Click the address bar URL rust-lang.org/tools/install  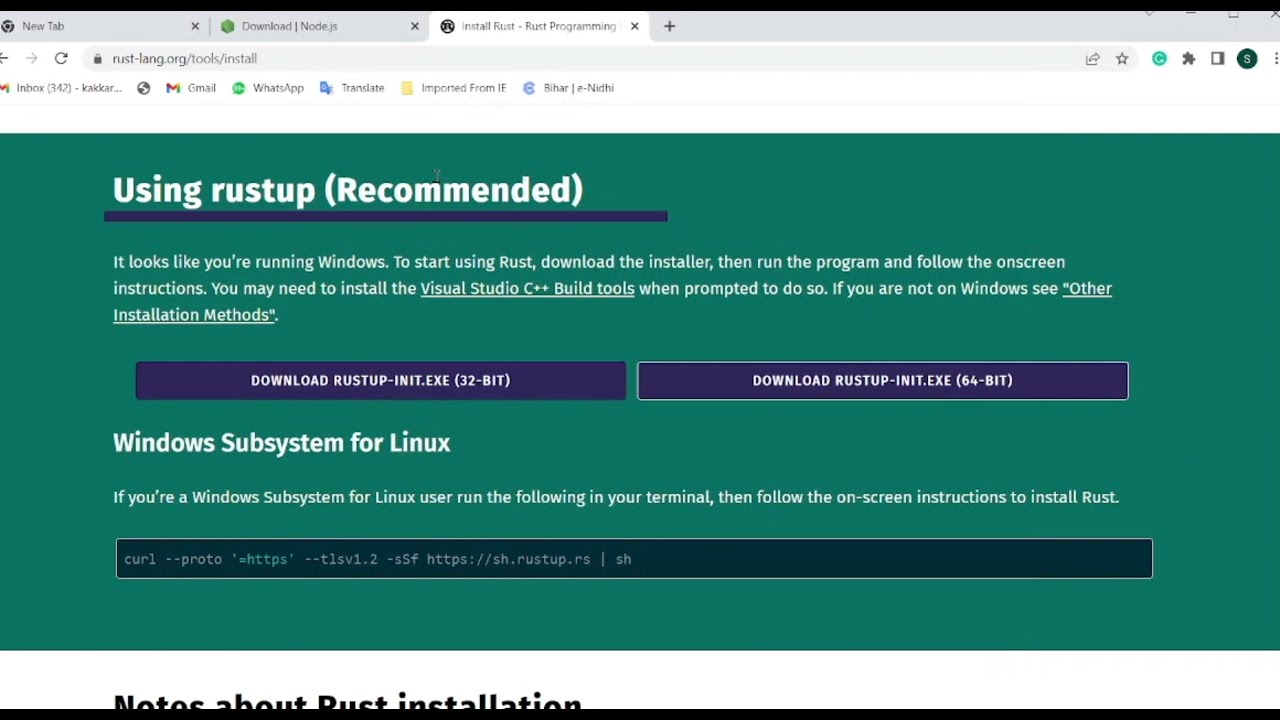coord(185,59)
